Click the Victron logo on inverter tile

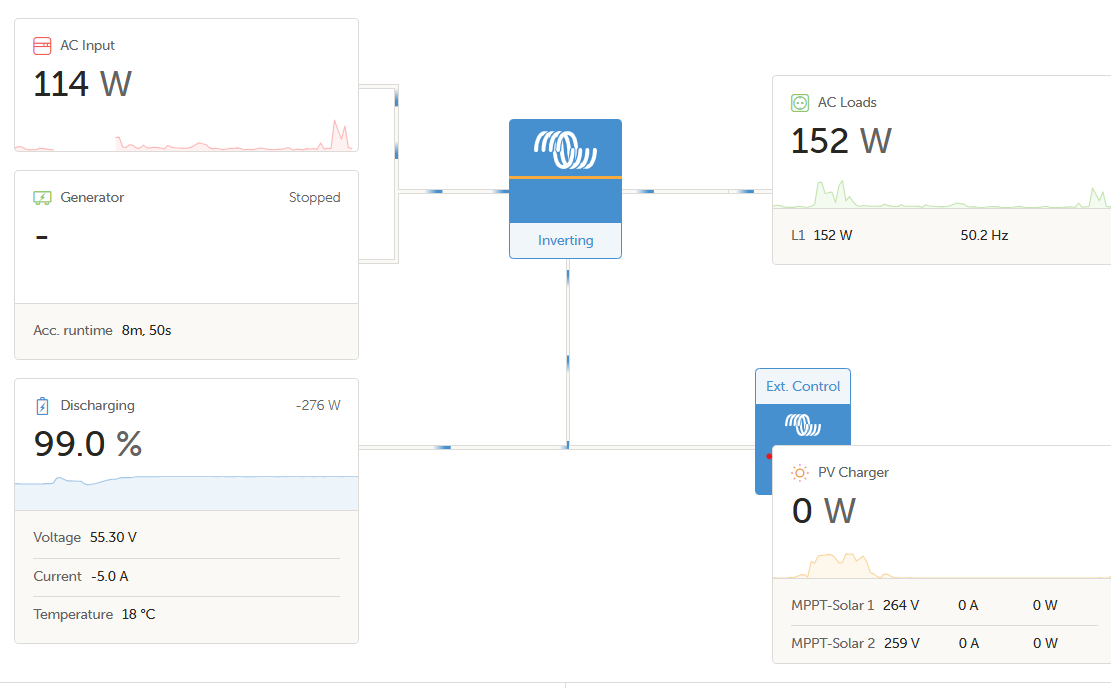[x=565, y=150]
